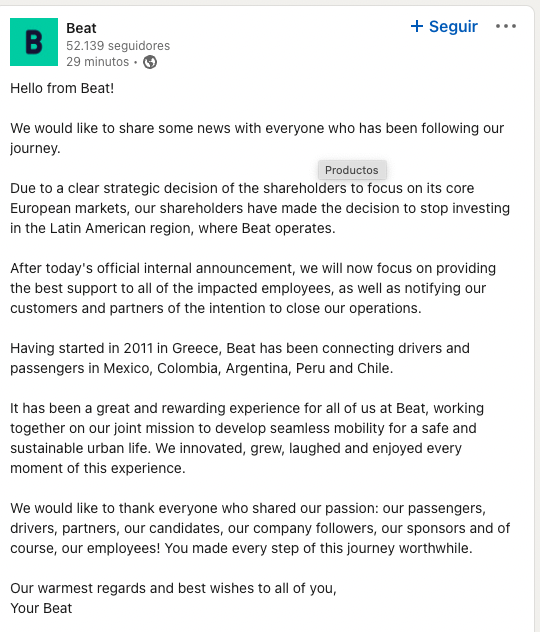
Task: Click the globe public visibility icon
Action: tap(150, 62)
